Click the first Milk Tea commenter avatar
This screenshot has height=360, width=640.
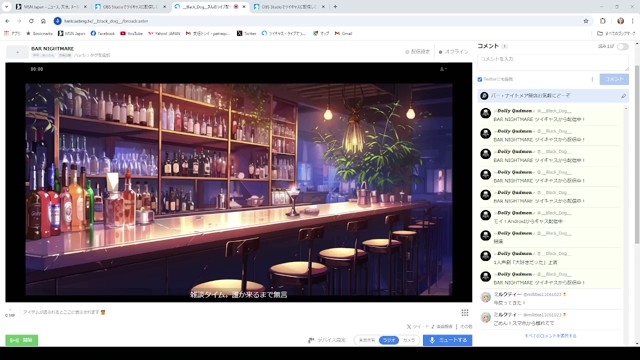(x=485, y=297)
